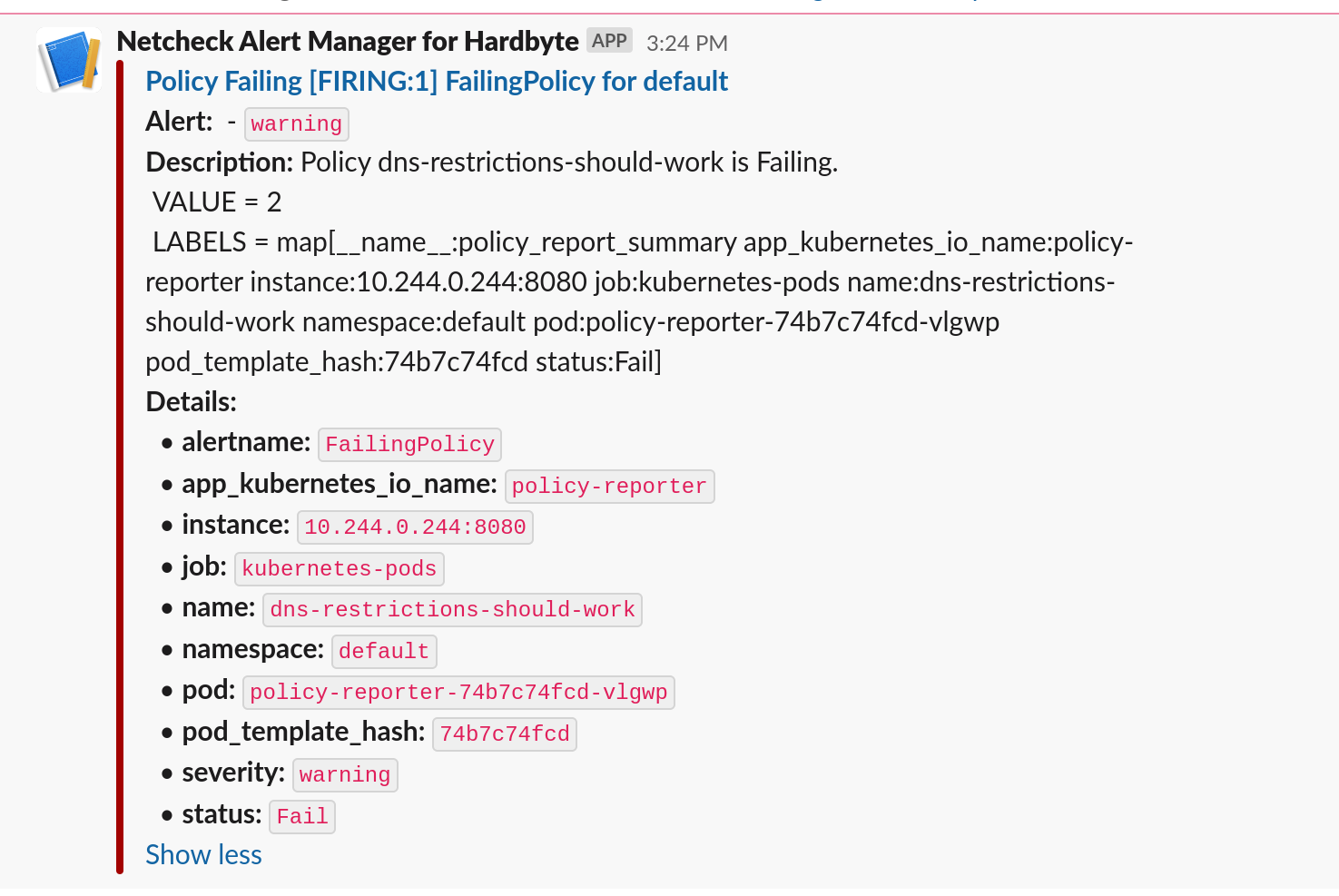1339x896 pixels.
Task: Open the Policy Failing FailingPolicy for default link
Action: pos(437,82)
